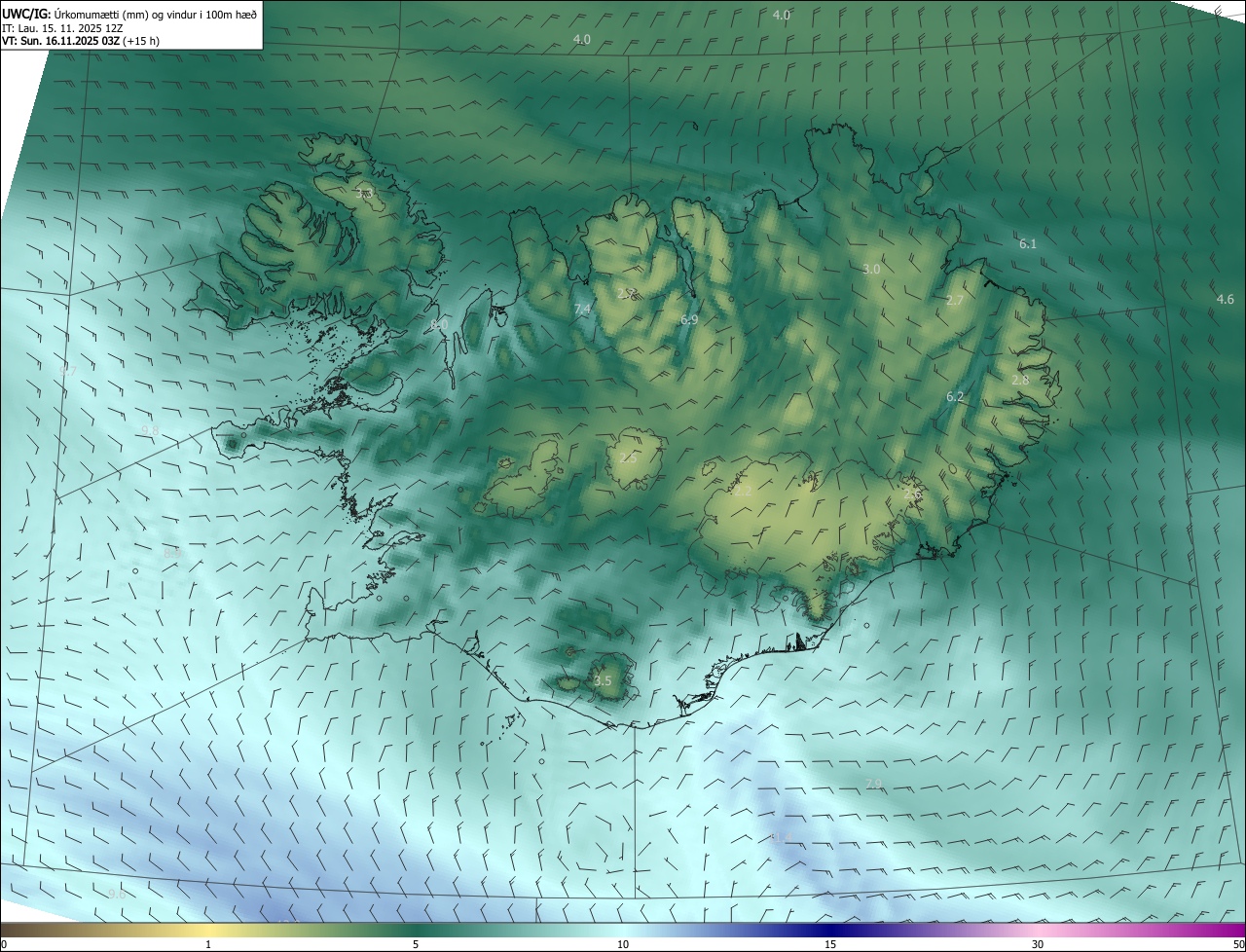This screenshot has width=1246, height=952.
Task: Click the 2.5 value label on the map
Action: pos(628,458)
